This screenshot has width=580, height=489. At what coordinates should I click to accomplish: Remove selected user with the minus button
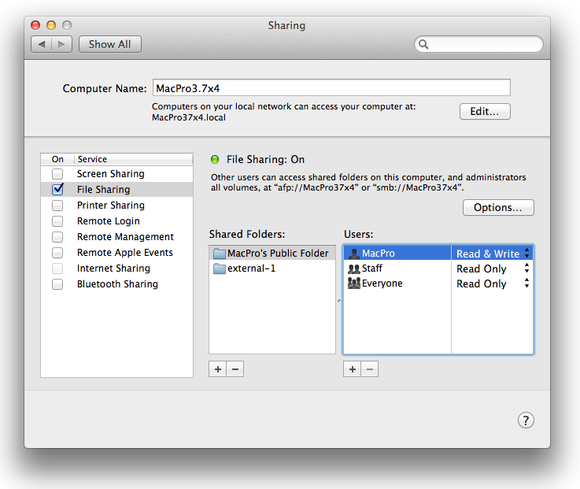370,369
